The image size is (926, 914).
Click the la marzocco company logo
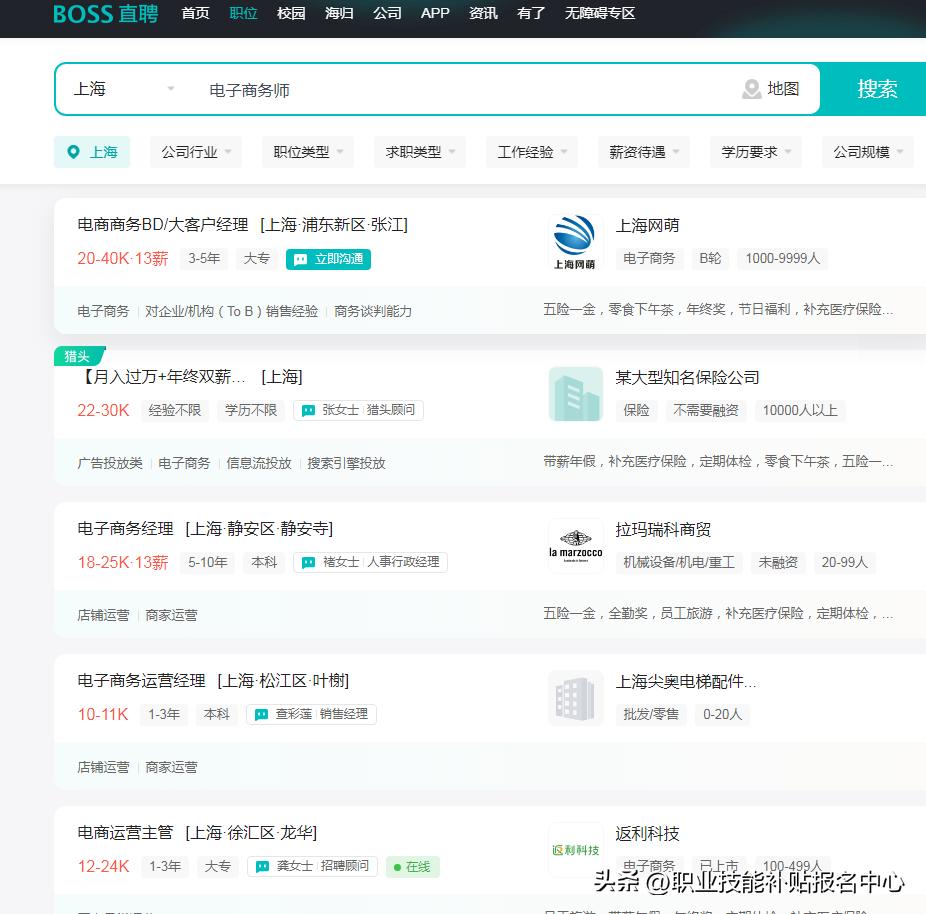575,545
